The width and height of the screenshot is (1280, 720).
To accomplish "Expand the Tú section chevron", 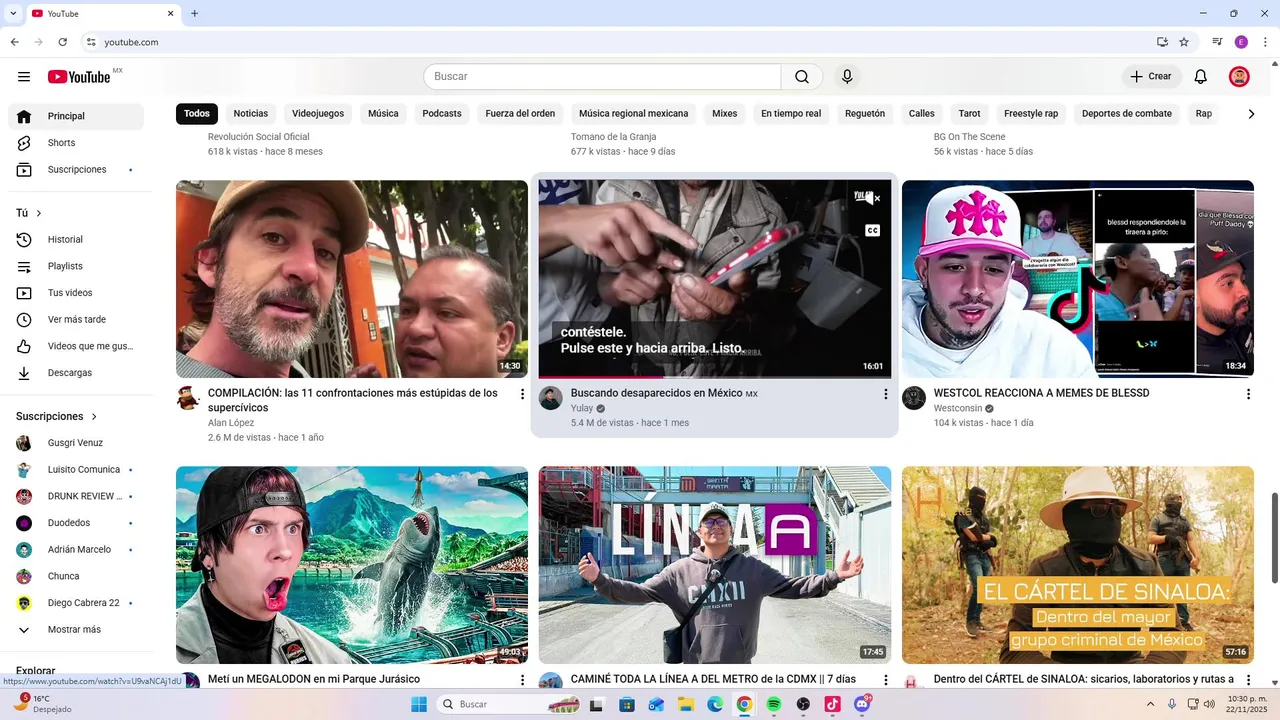I will 39,213.
